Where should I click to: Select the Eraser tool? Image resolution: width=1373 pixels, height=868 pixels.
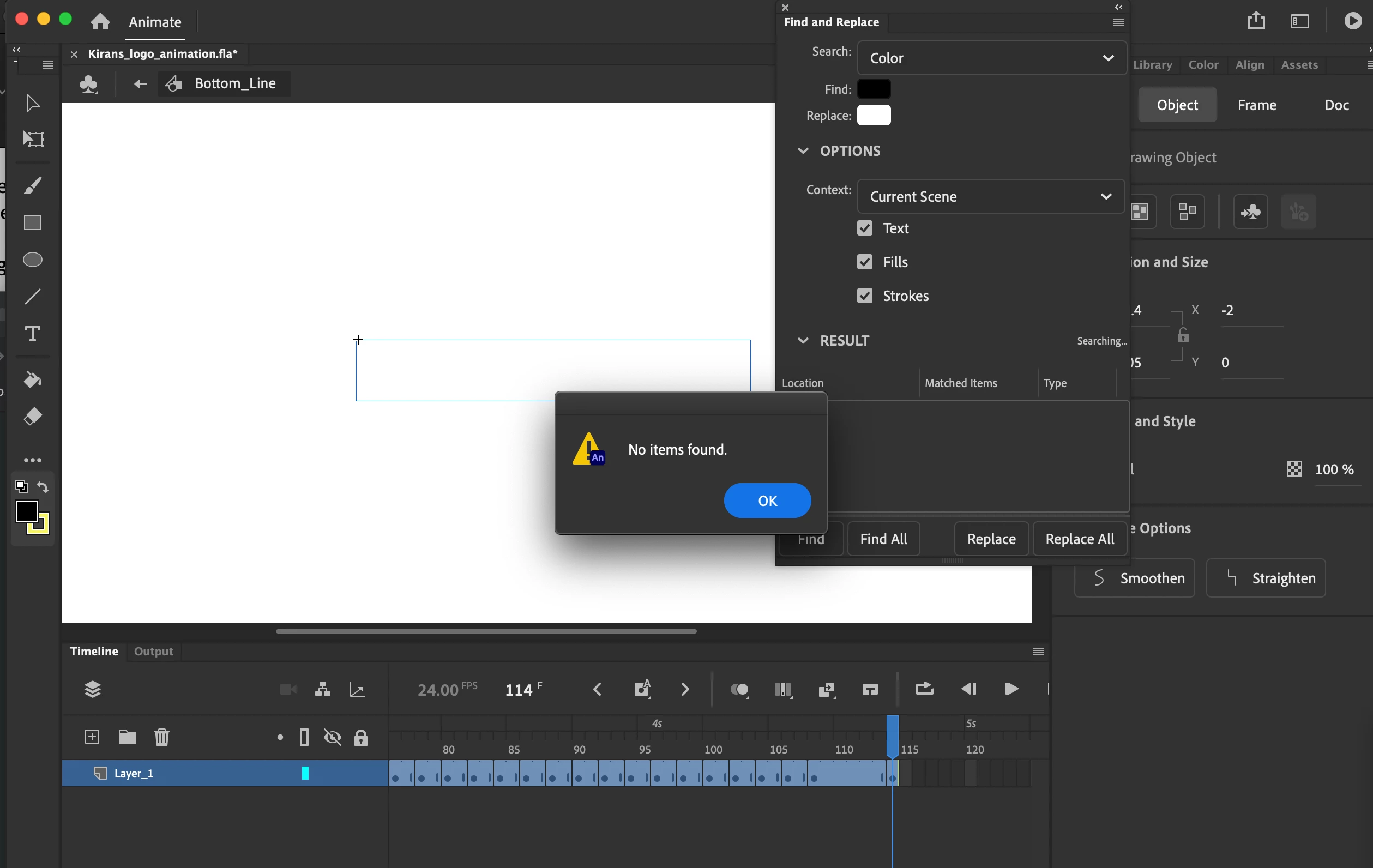coord(33,417)
